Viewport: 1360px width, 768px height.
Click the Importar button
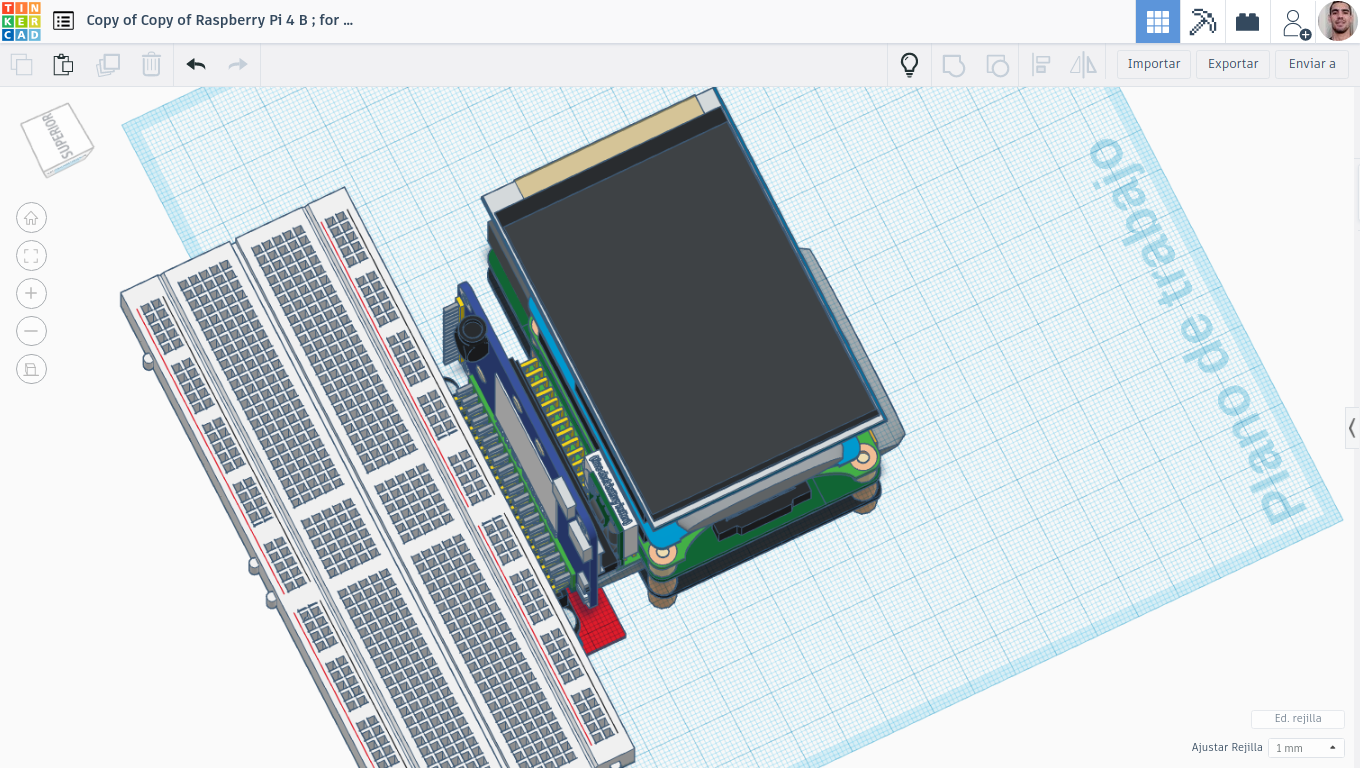1154,64
